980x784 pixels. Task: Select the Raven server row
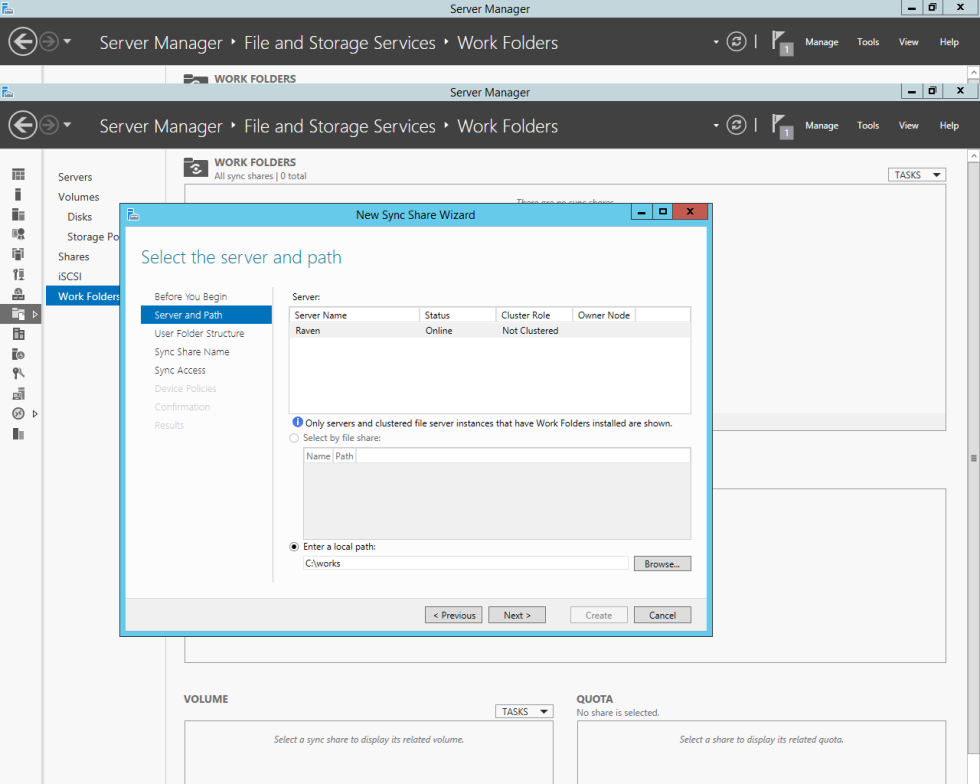click(490, 331)
